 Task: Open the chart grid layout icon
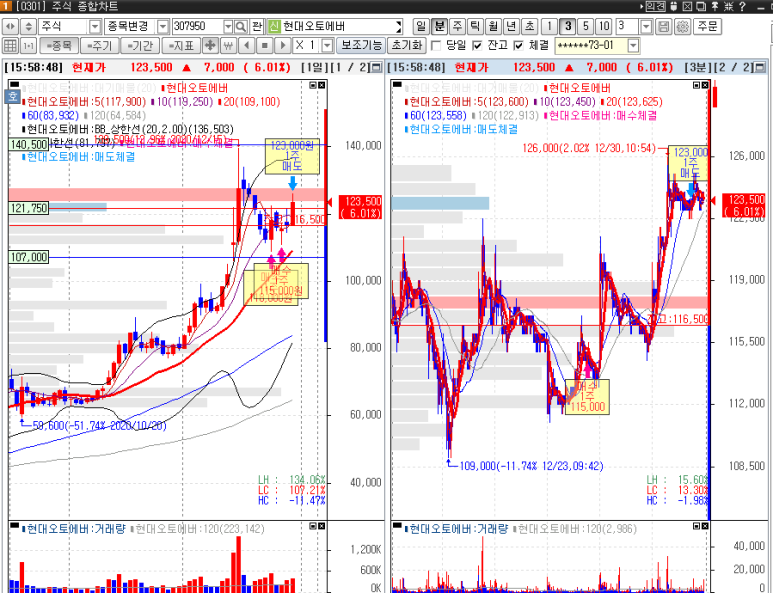(10, 46)
